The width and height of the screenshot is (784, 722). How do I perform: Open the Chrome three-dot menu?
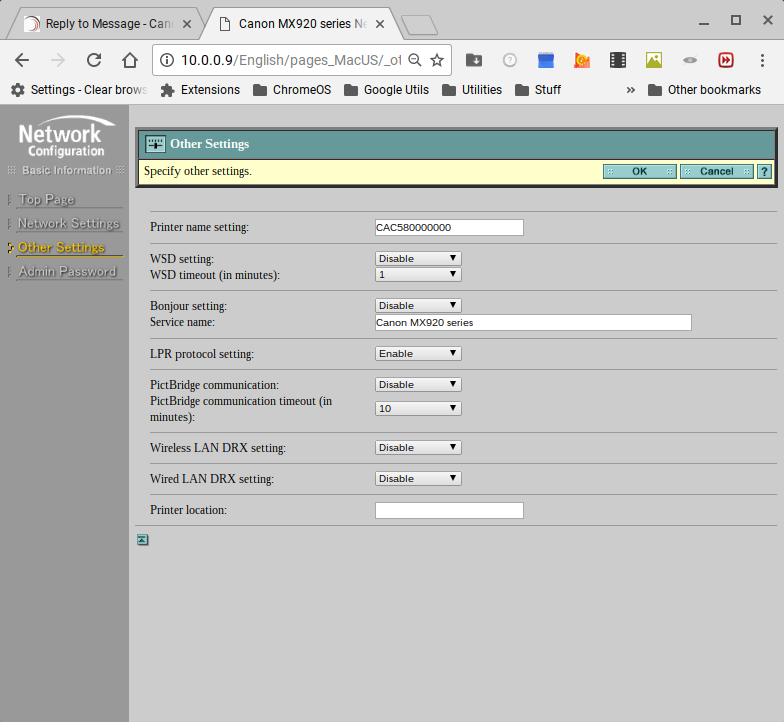pos(762,60)
